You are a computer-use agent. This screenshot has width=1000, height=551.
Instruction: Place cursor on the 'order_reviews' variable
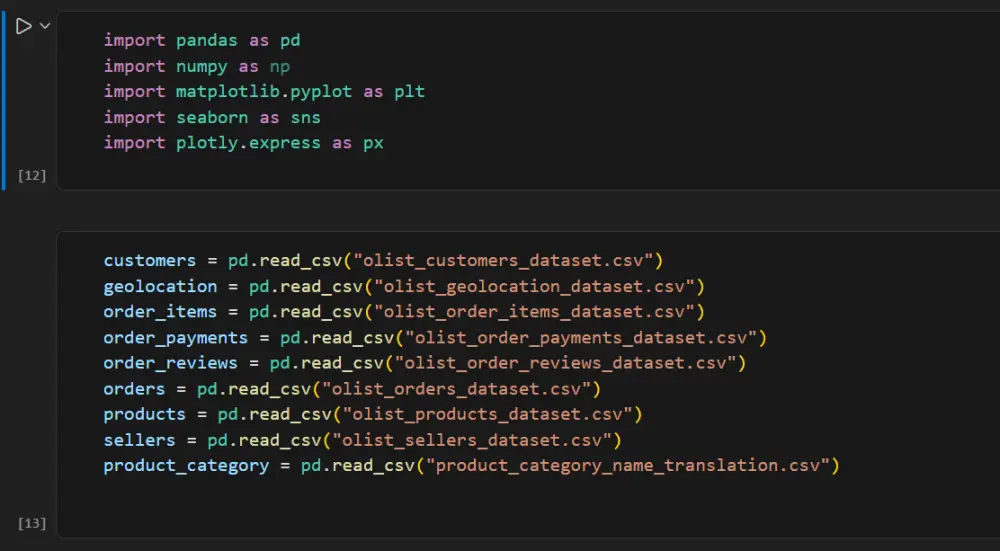tap(170, 363)
